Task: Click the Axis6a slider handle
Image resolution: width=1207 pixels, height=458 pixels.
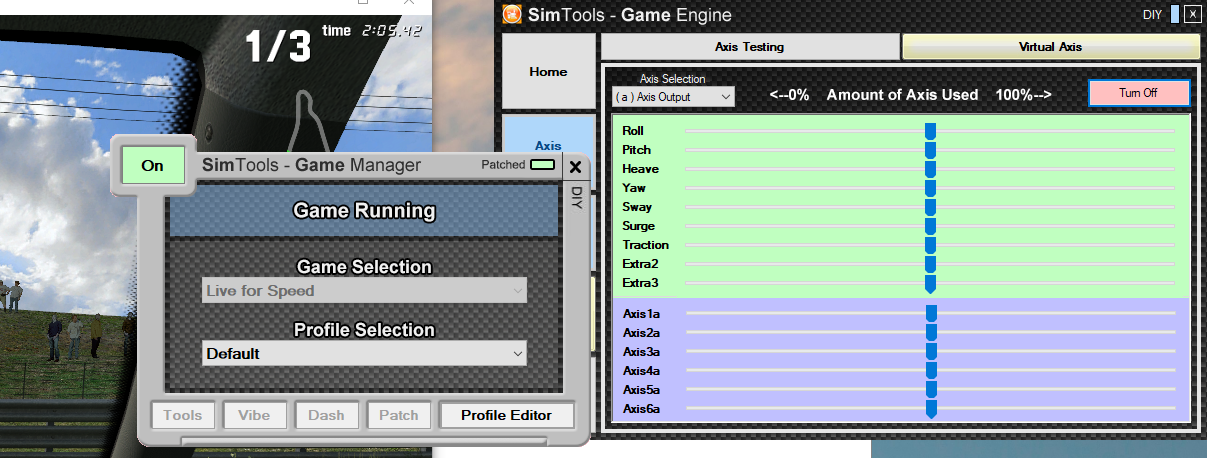Action: tap(931, 409)
